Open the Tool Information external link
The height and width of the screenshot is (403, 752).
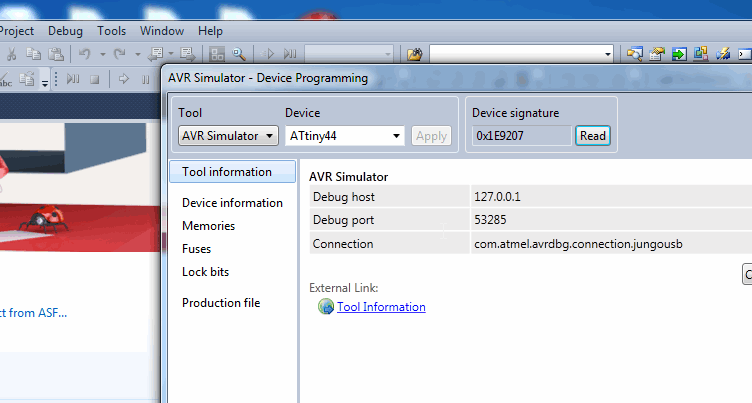tap(381, 307)
